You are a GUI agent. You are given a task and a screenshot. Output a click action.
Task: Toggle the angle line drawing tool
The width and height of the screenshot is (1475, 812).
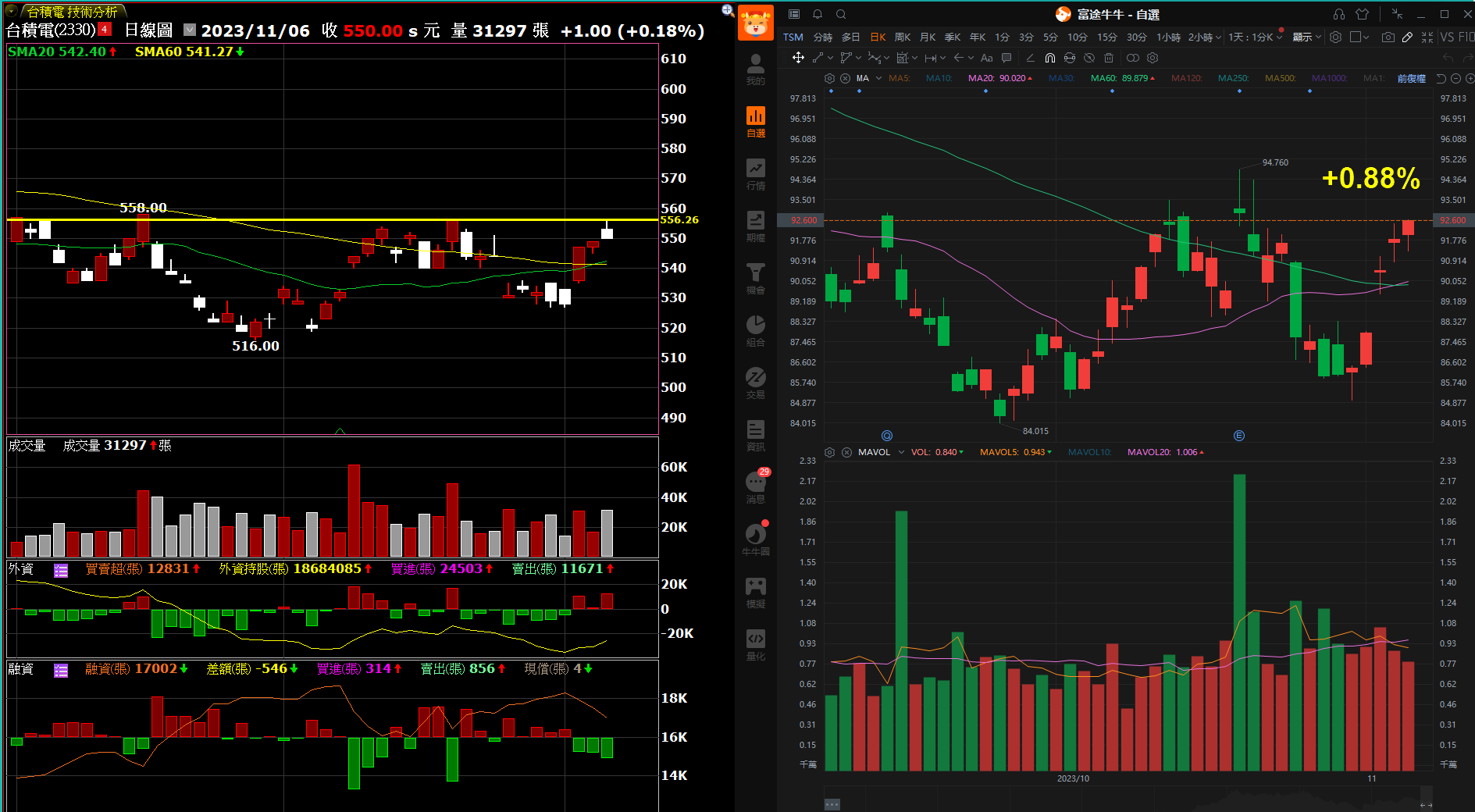[1030, 58]
